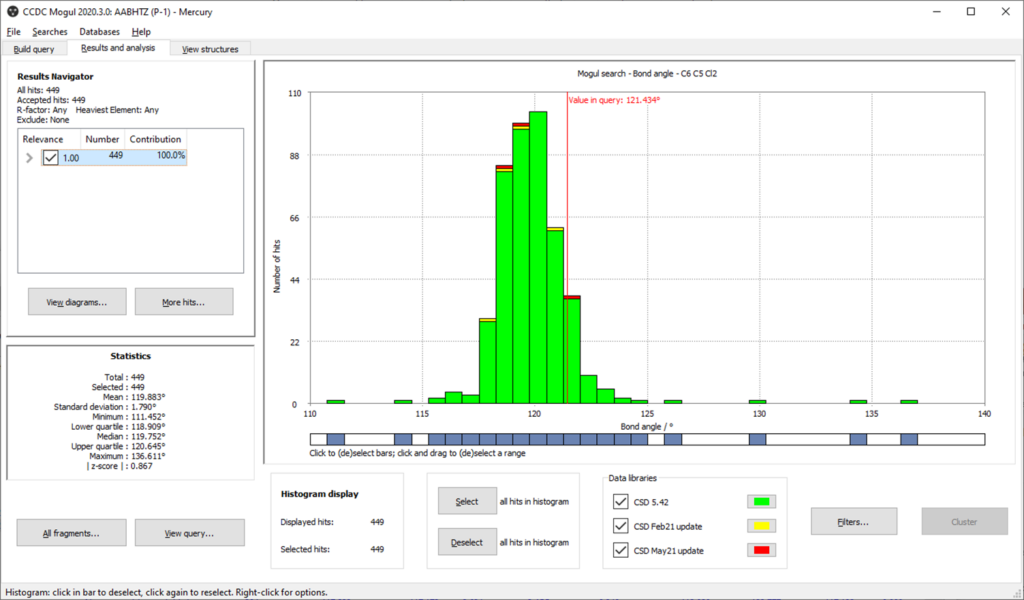Switch to the Build query tab
The image size is (1024, 600).
point(35,48)
